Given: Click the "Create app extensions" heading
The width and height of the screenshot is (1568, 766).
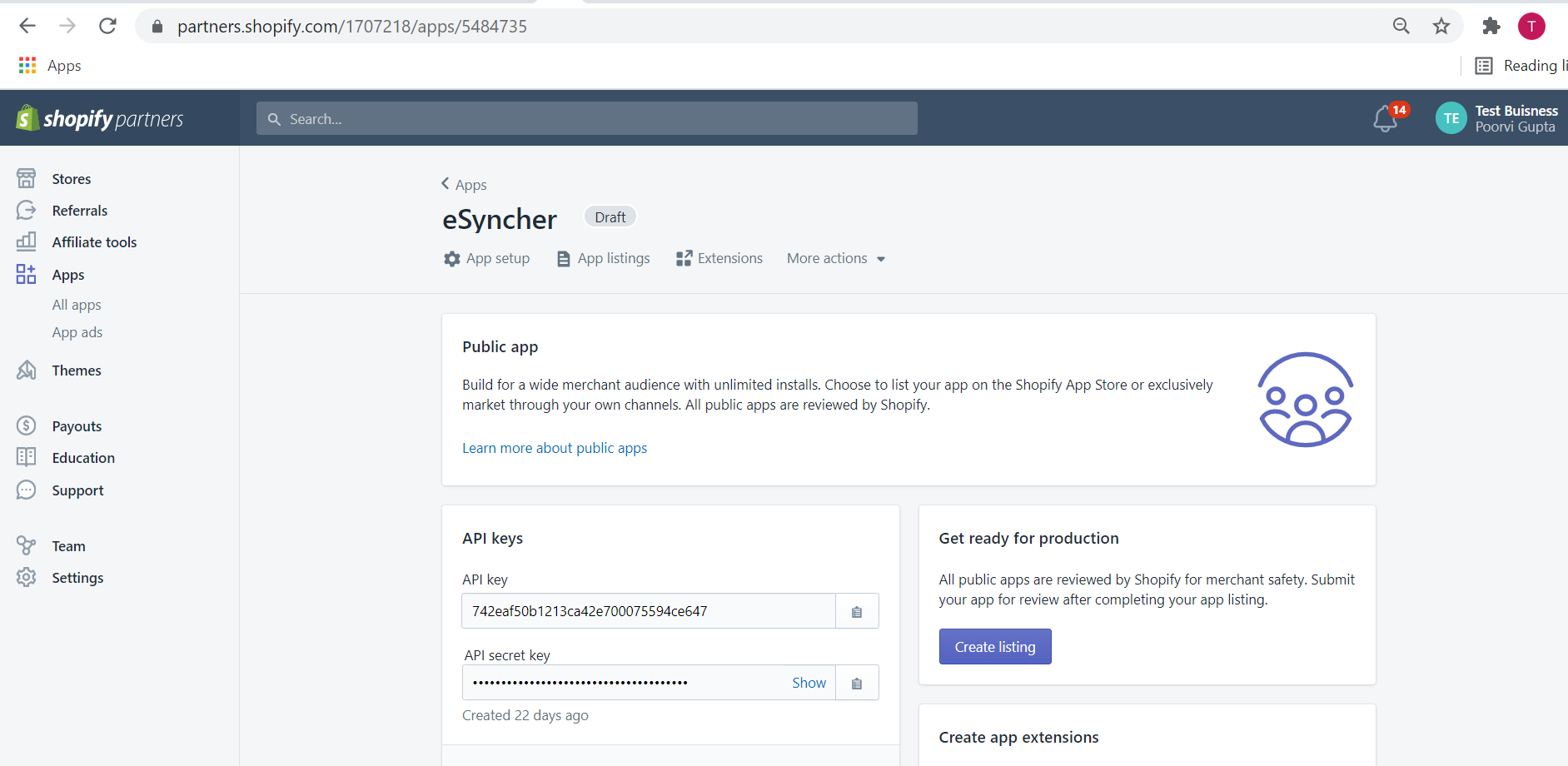Looking at the screenshot, I should 1018,738.
